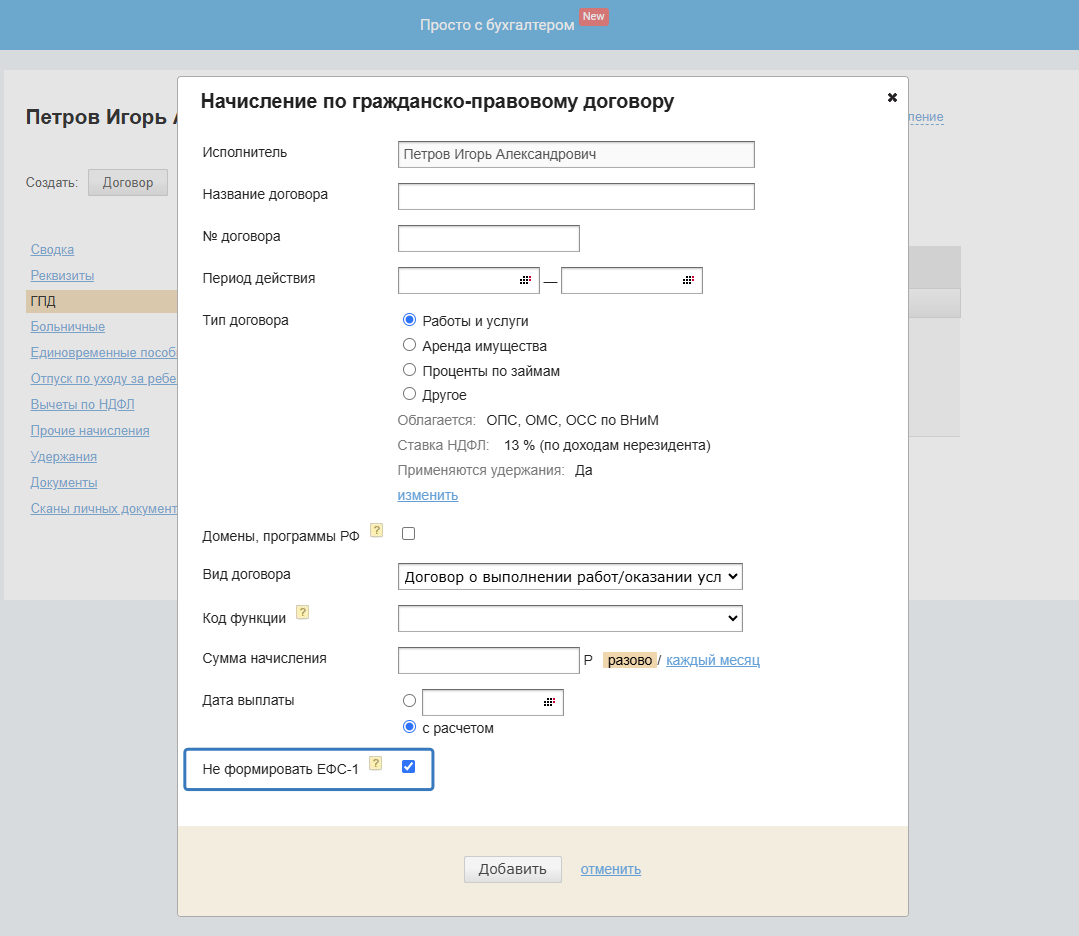This screenshot has height=936, width=1079.
Task: Select the Аренда имущества contract type
Action: click(409, 345)
